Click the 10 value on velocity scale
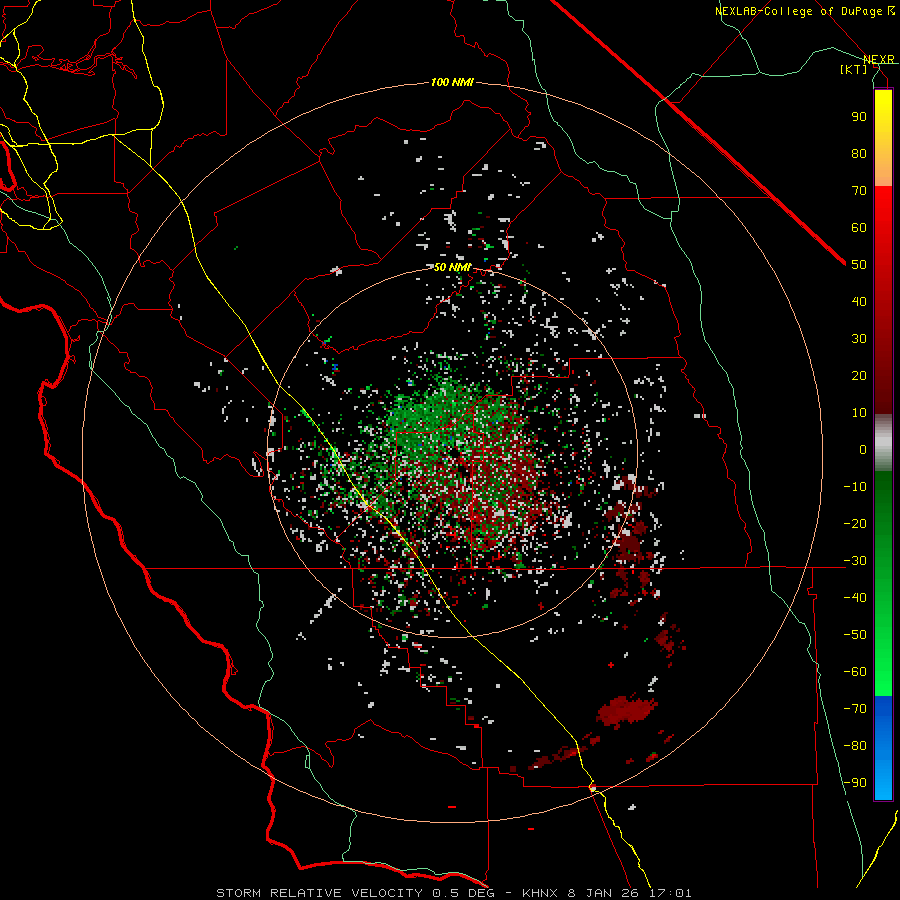Image resolution: width=900 pixels, height=900 pixels. pyautogui.click(x=859, y=413)
